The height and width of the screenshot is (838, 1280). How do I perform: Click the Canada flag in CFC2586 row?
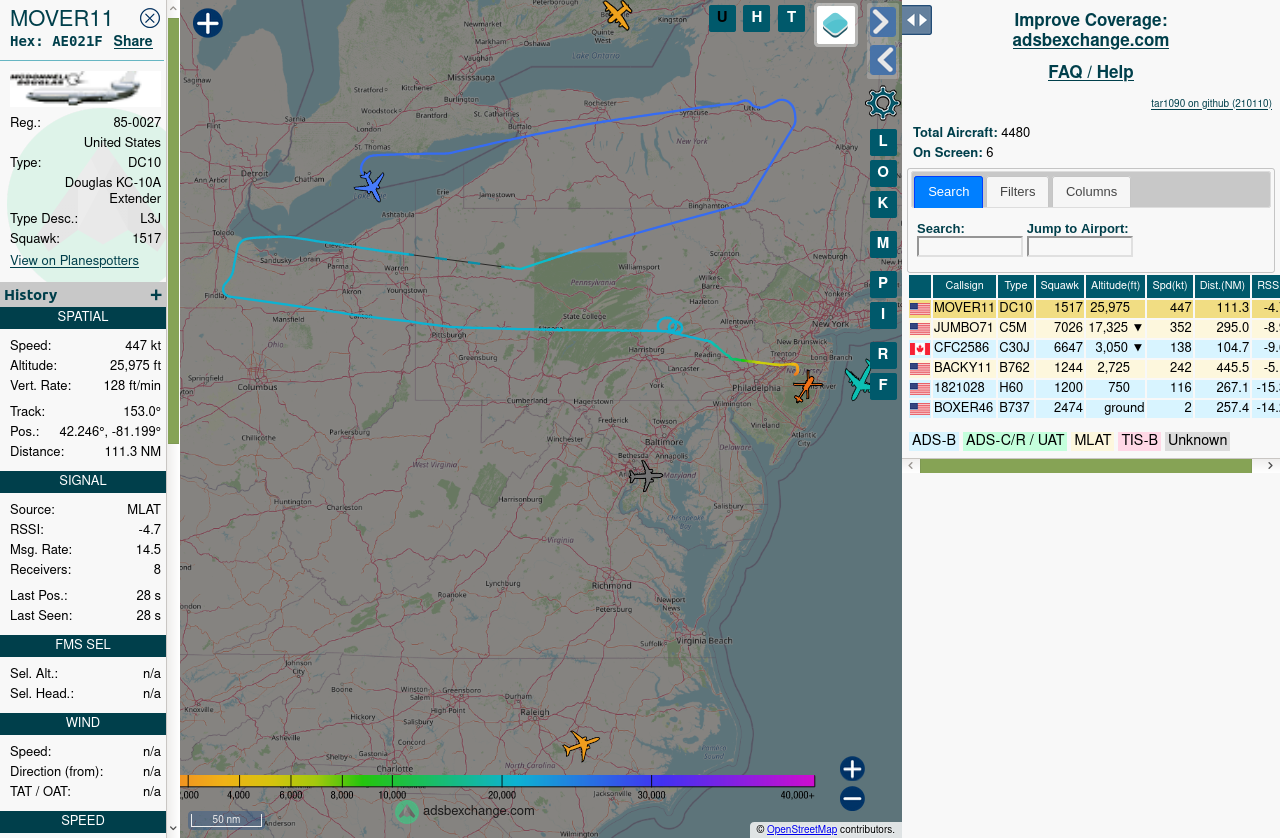coord(920,349)
